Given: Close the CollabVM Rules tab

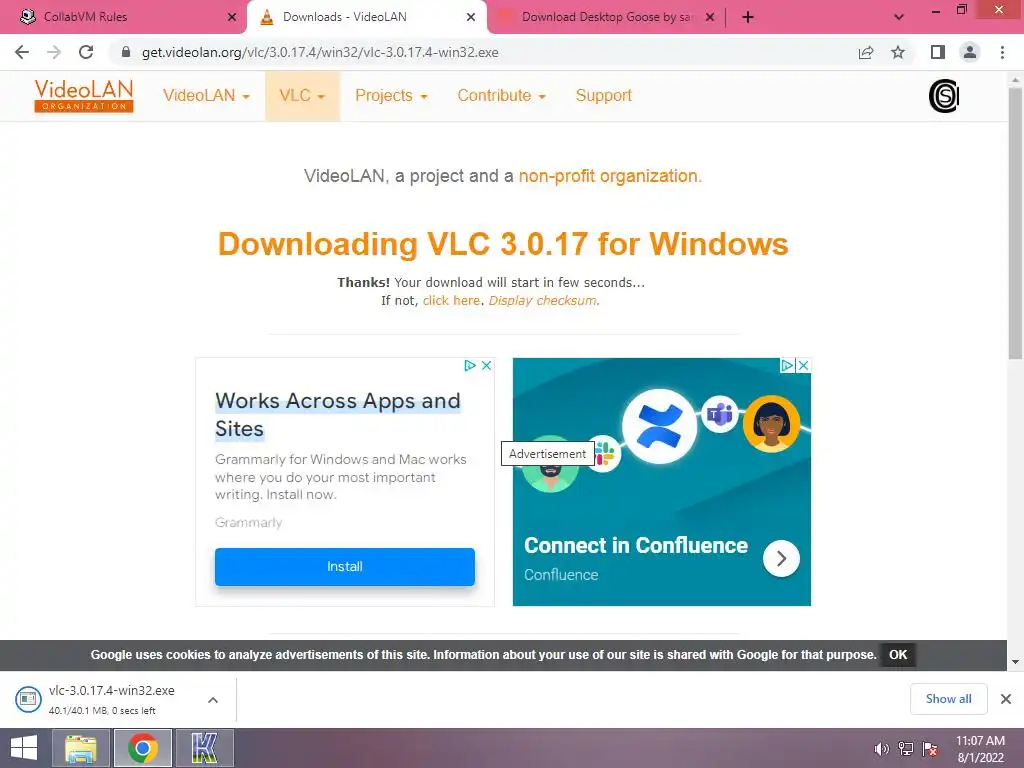Looking at the screenshot, I should [232, 17].
